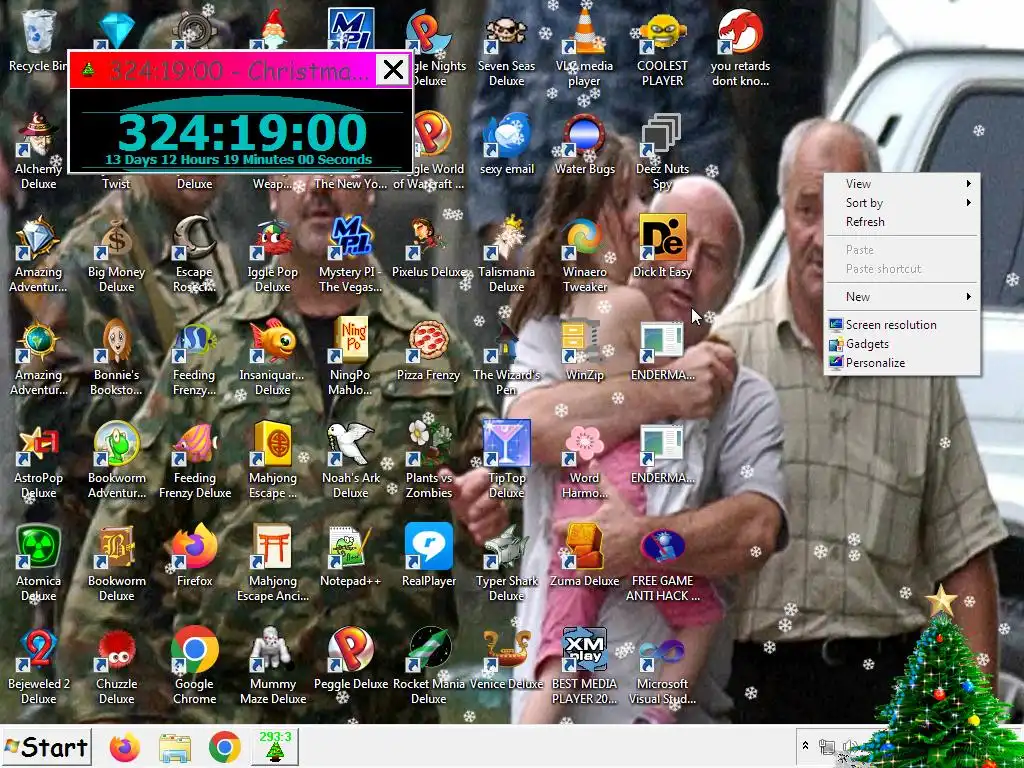Image resolution: width=1024 pixels, height=768 pixels.
Task: Expand the View submenu
Action: click(x=902, y=184)
